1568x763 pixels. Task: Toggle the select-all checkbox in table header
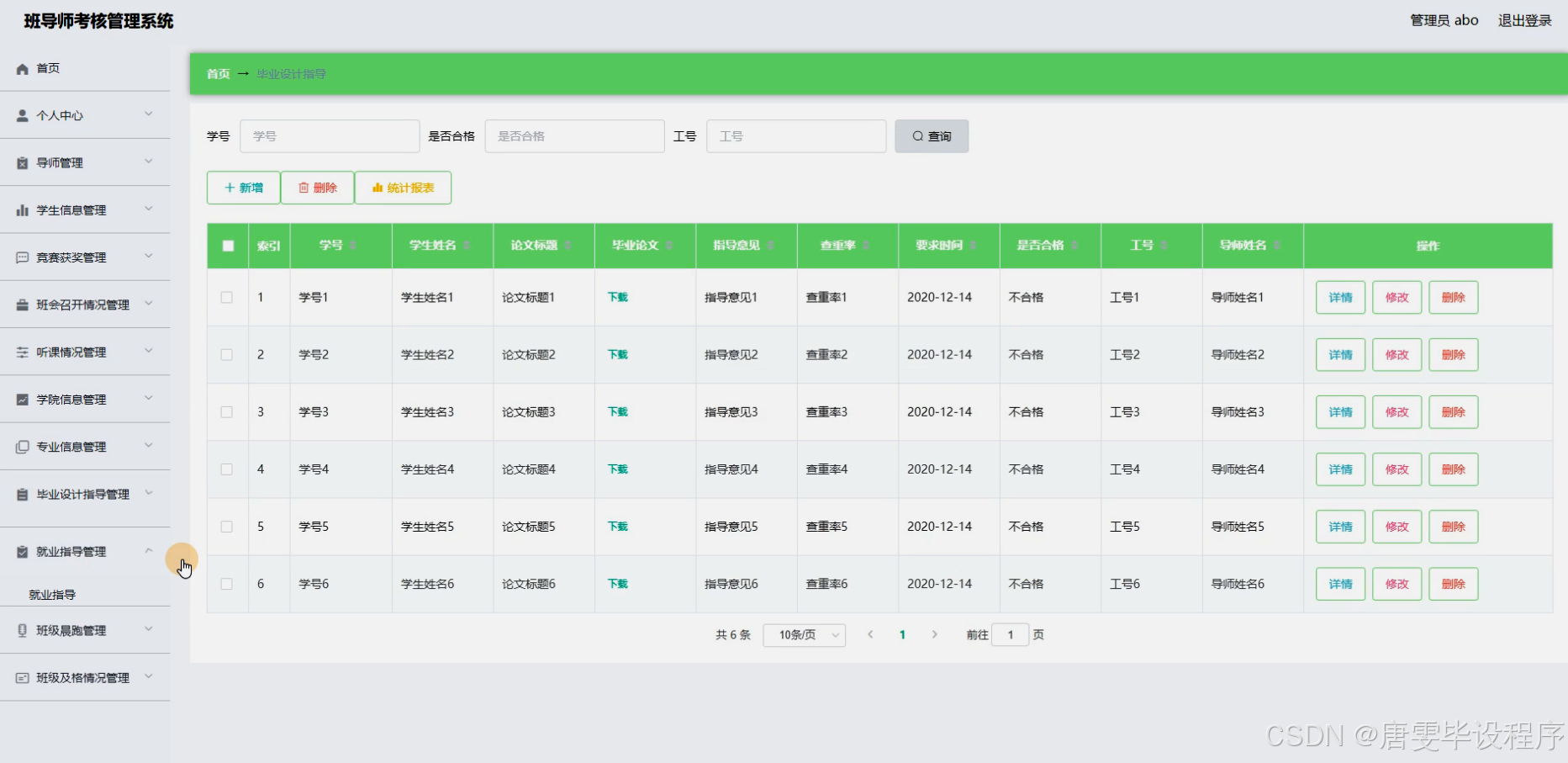(x=228, y=246)
